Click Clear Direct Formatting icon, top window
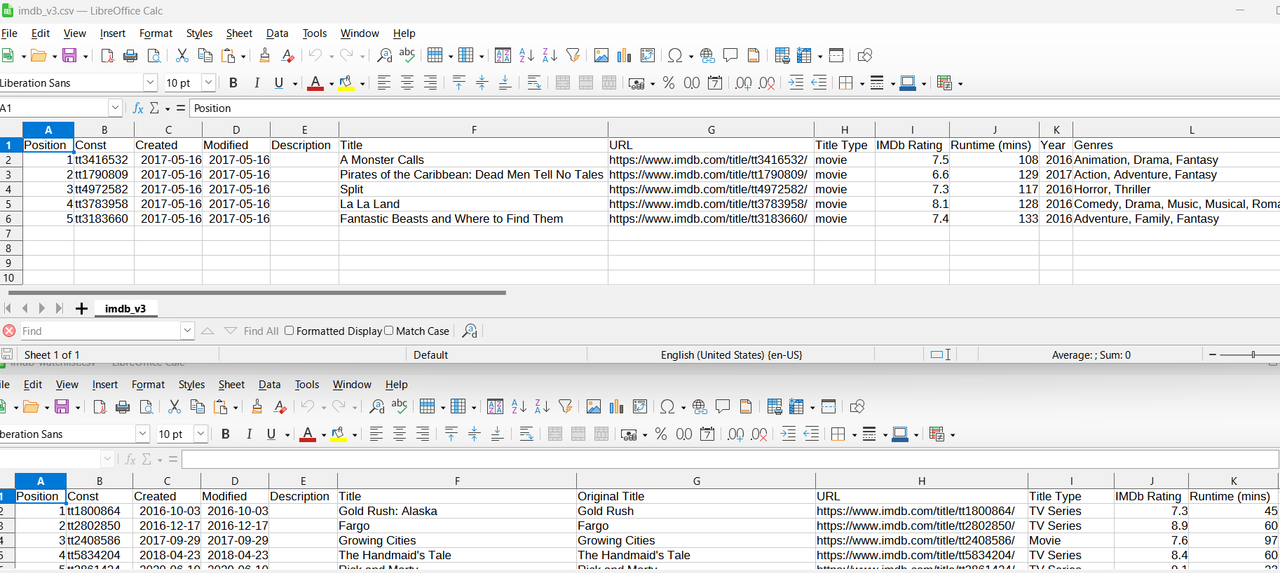The height and width of the screenshot is (573, 1280). (x=288, y=55)
